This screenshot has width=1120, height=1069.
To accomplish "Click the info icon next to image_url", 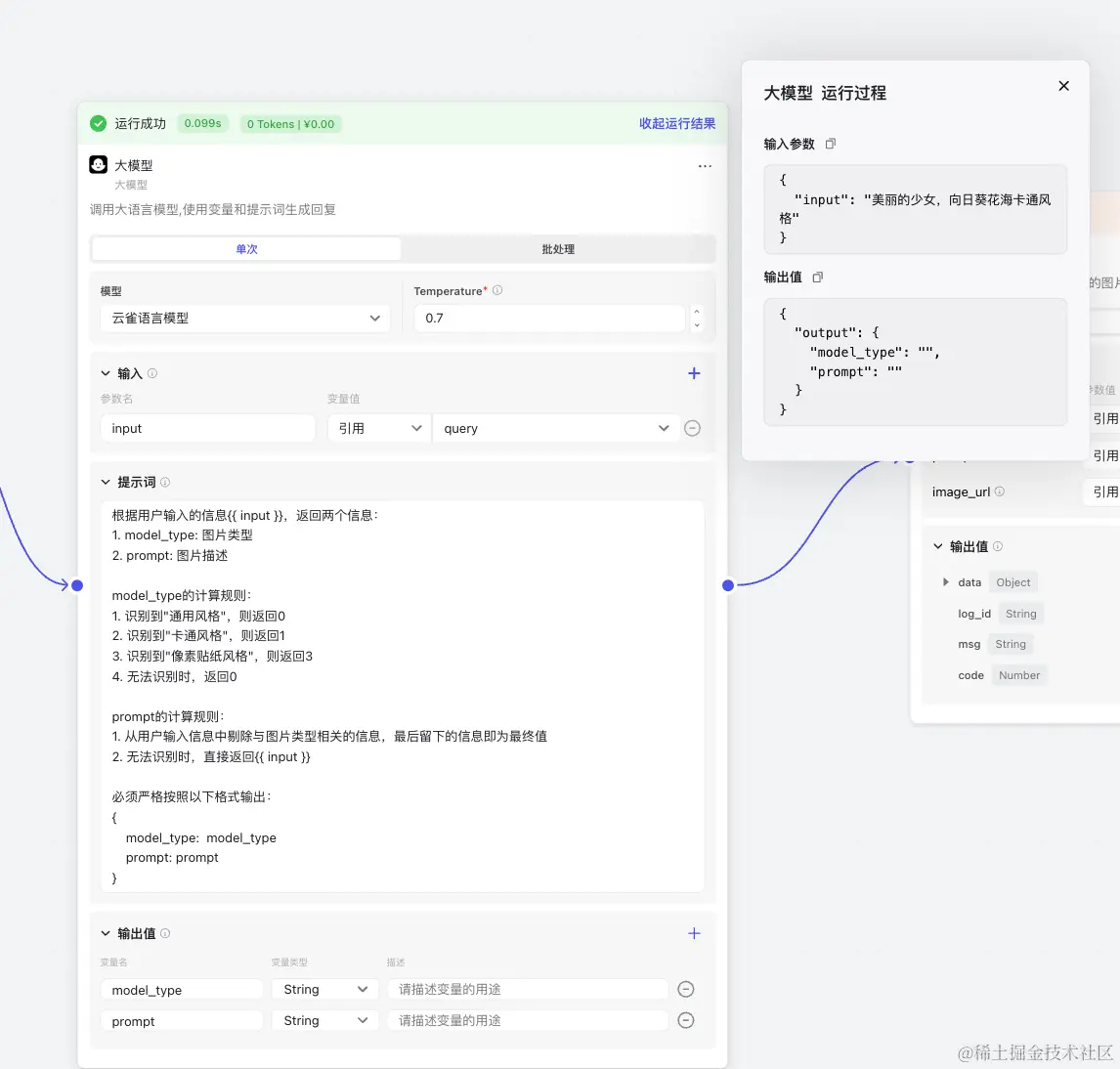I will pyautogui.click(x=999, y=492).
